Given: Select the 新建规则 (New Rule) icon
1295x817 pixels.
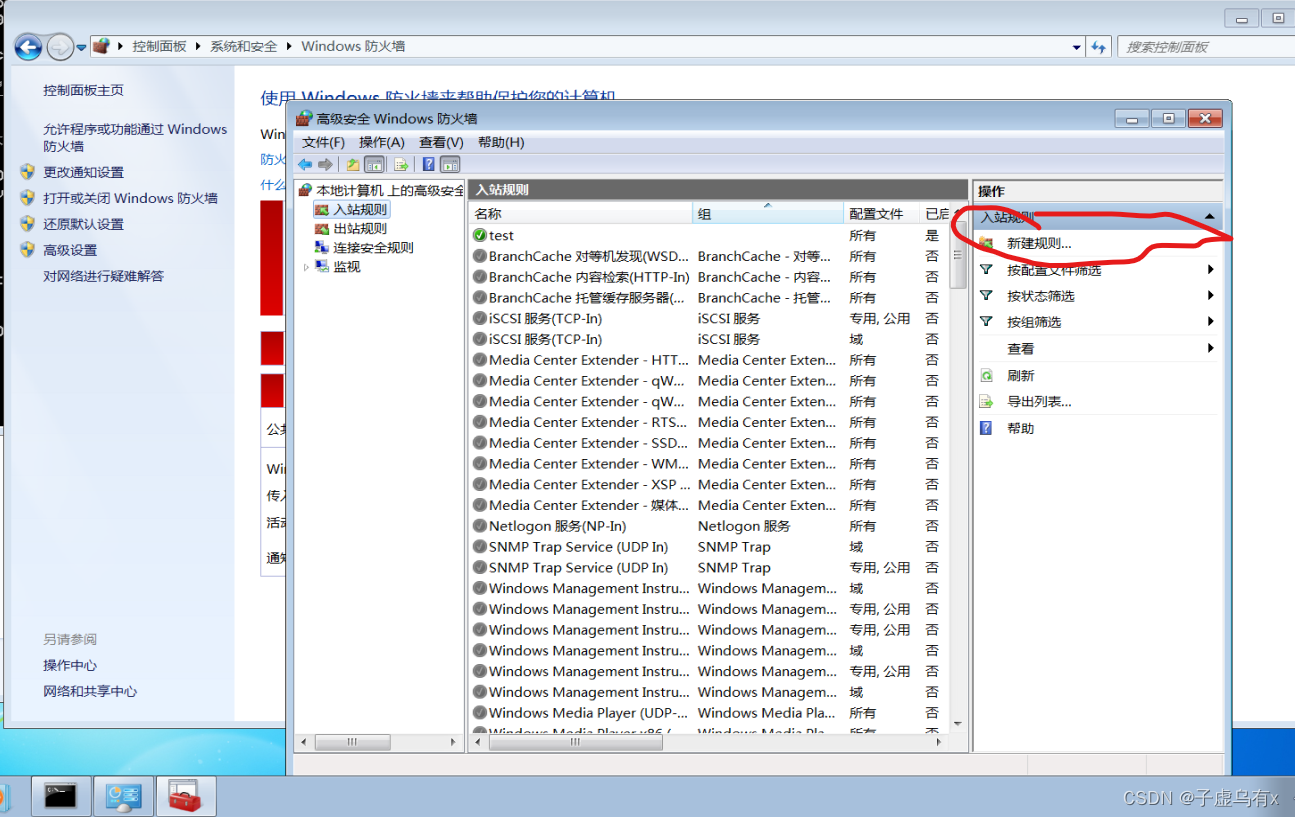Looking at the screenshot, I should [986, 242].
